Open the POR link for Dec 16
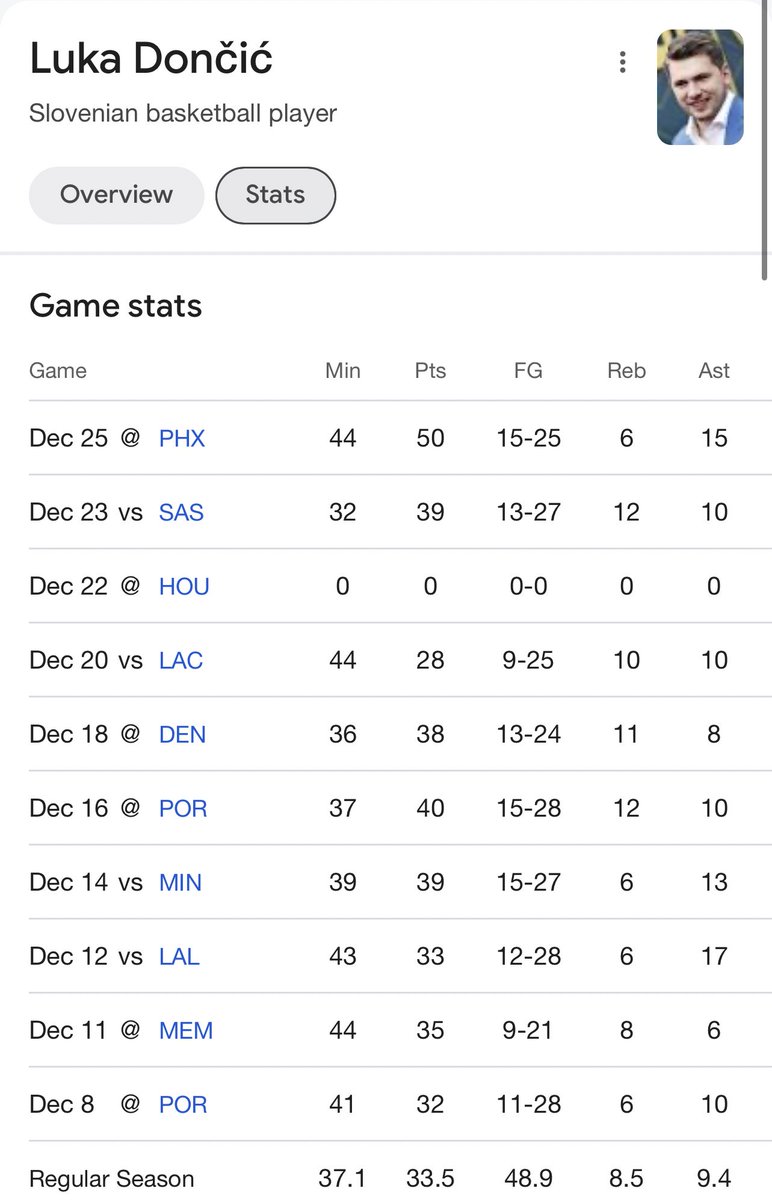Viewport: 772px width, 1200px height. 183,808
